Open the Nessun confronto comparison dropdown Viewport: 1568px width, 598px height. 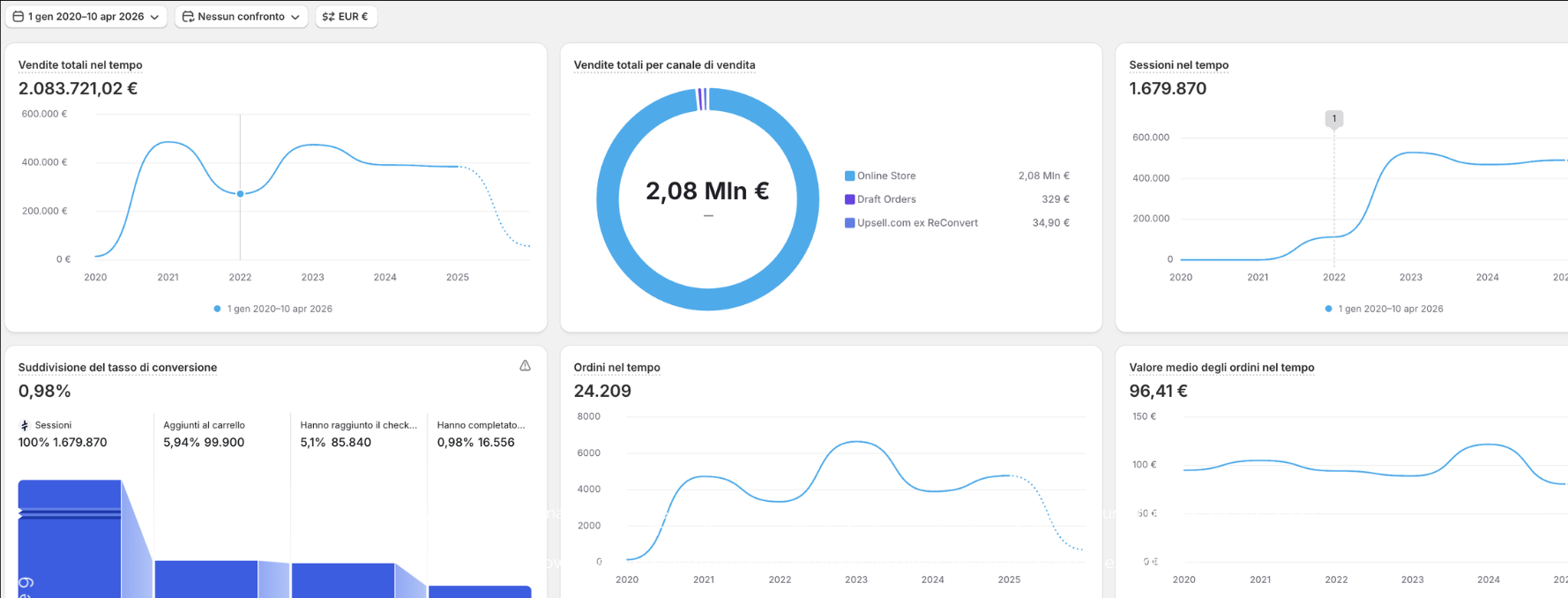(x=241, y=17)
